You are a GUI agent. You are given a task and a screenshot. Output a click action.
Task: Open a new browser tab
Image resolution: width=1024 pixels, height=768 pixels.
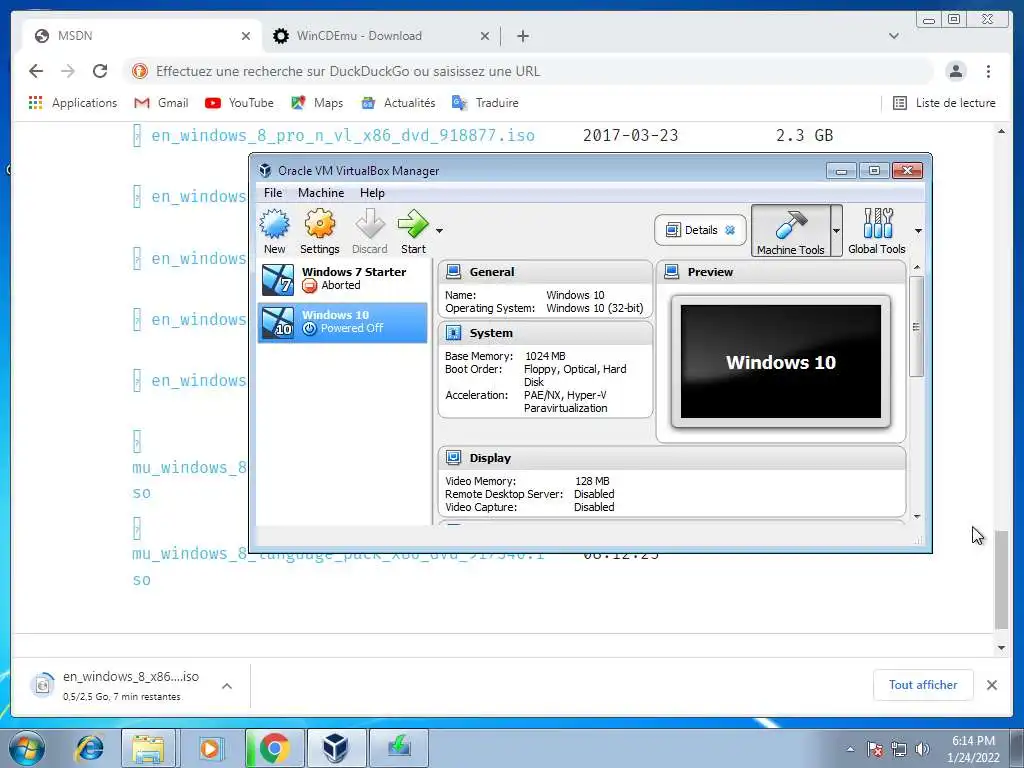coord(522,36)
